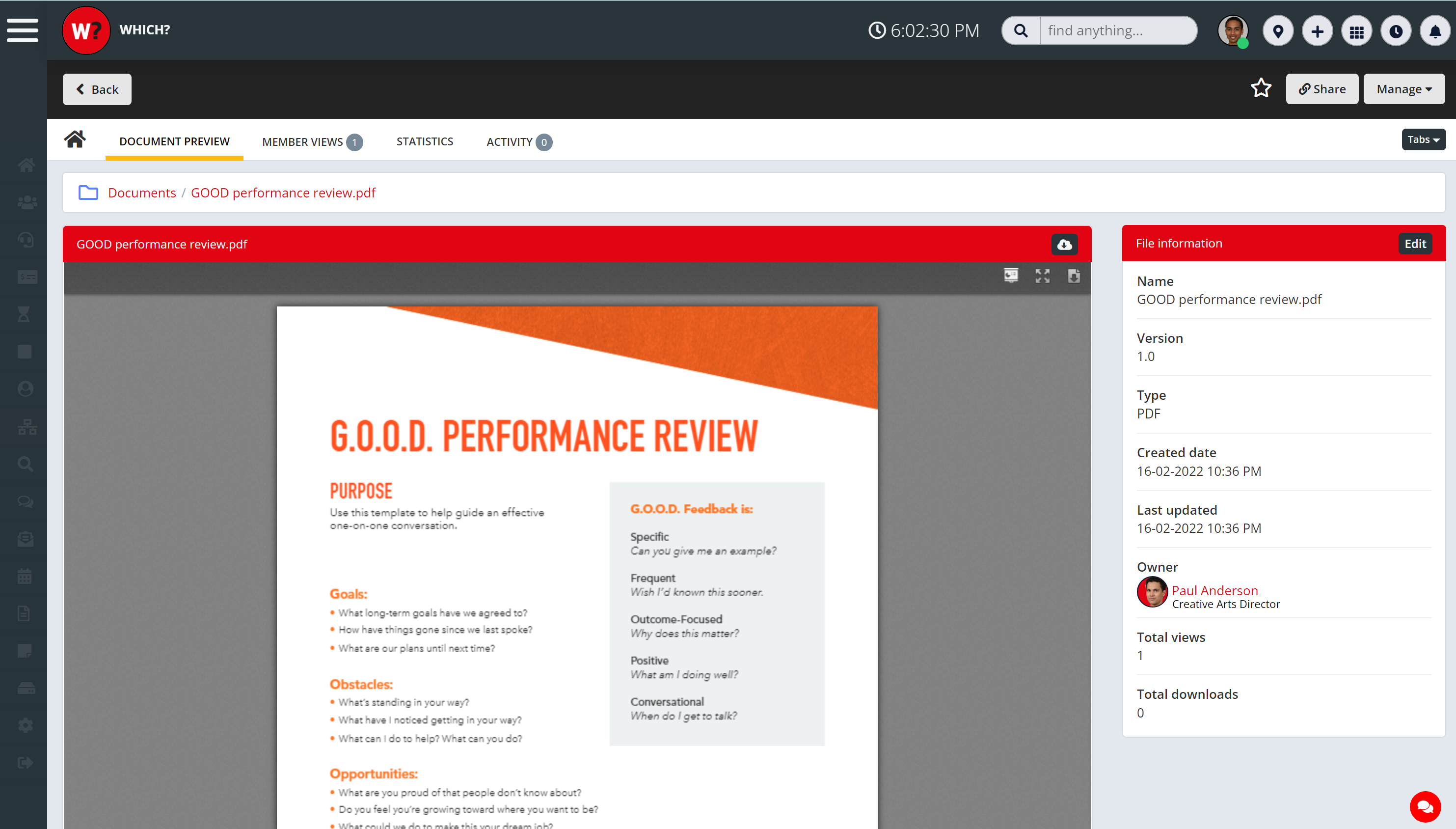The height and width of the screenshot is (829, 1456).
Task: Open the notifications bell
Action: pos(1434,31)
